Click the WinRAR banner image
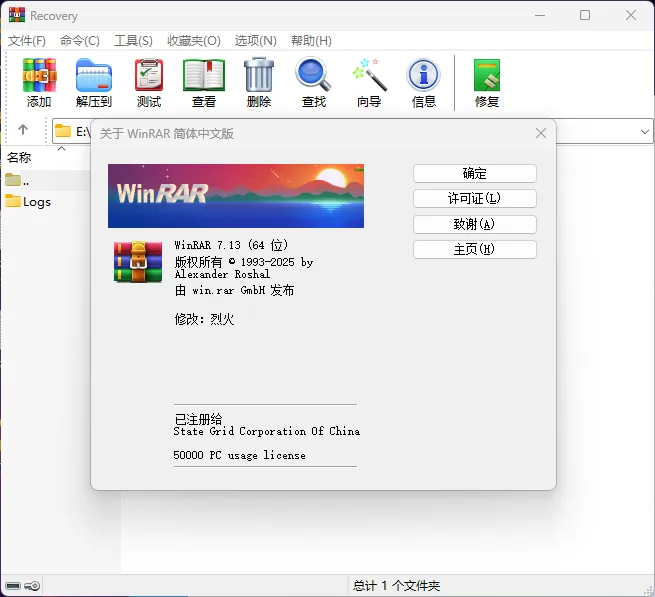Viewport: 655px width, 597px height. (236, 196)
